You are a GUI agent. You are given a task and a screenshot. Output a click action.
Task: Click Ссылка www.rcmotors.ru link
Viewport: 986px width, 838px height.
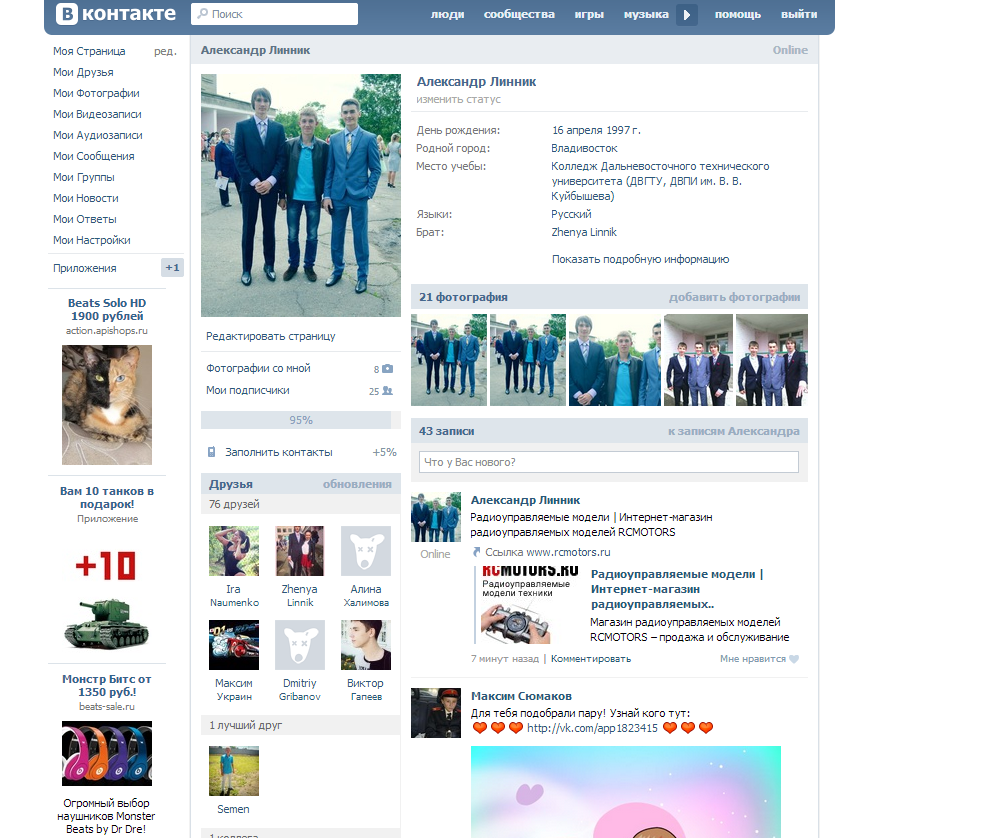point(548,552)
